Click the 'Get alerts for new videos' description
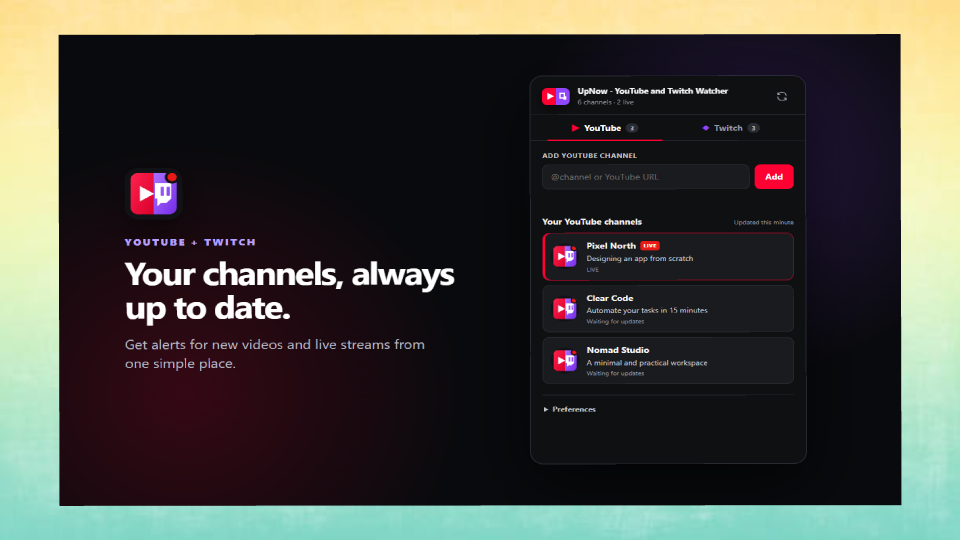 click(x=275, y=354)
